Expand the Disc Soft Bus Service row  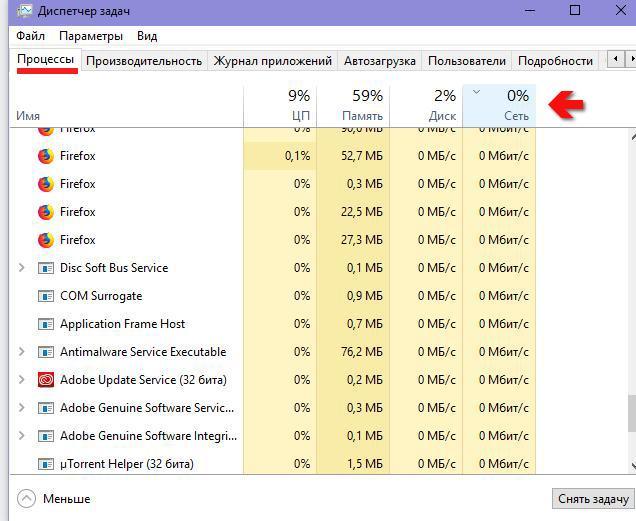pyautogui.click(x=22, y=268)
